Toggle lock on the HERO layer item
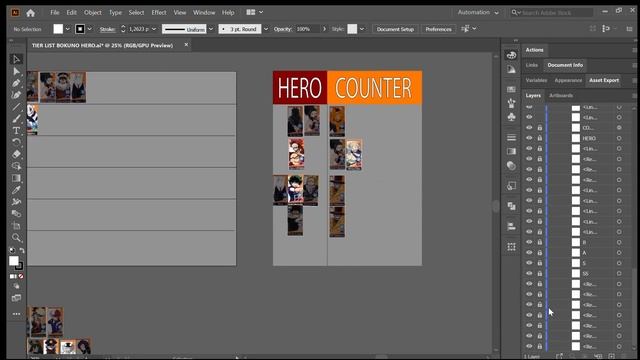This screenshot has height=360, width=640. (x=540, y=138)
